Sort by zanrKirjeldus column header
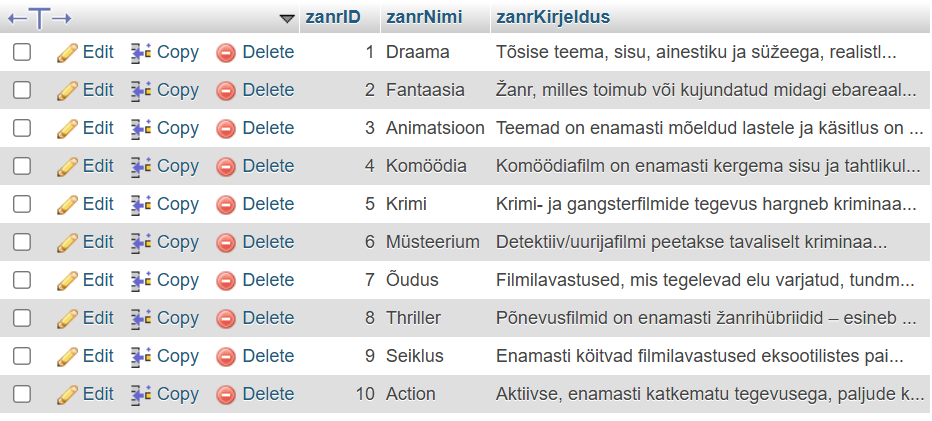Viewport: 932px width, 421px height. (x=553, y=17)
